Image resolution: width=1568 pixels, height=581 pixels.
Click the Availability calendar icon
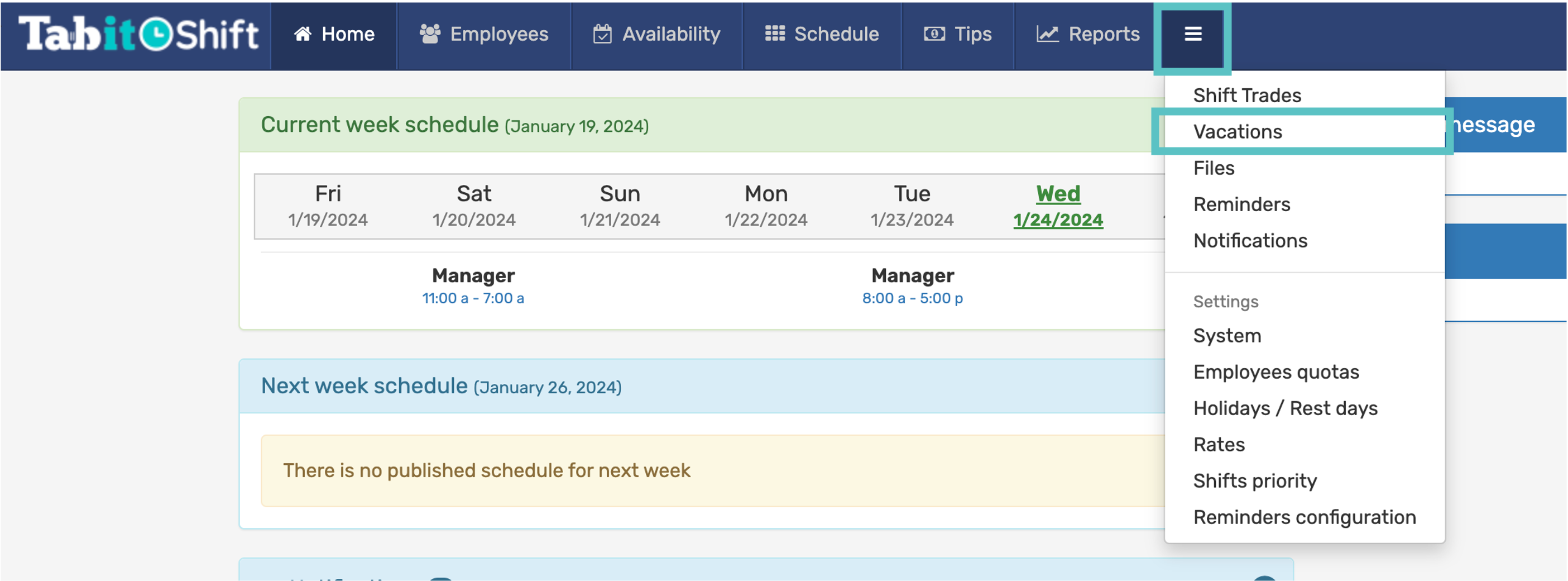602,34
